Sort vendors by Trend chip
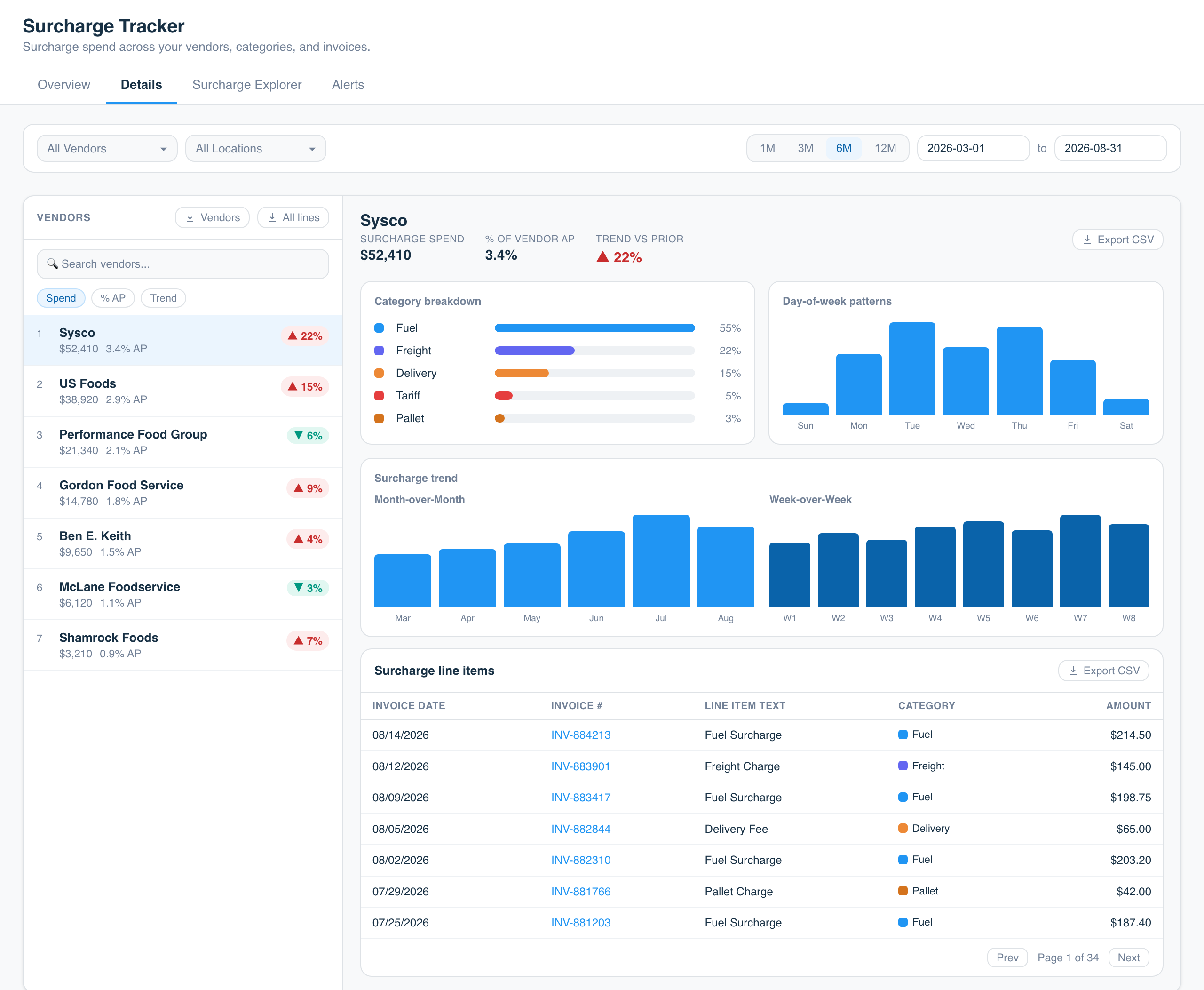 coord(164,298)
